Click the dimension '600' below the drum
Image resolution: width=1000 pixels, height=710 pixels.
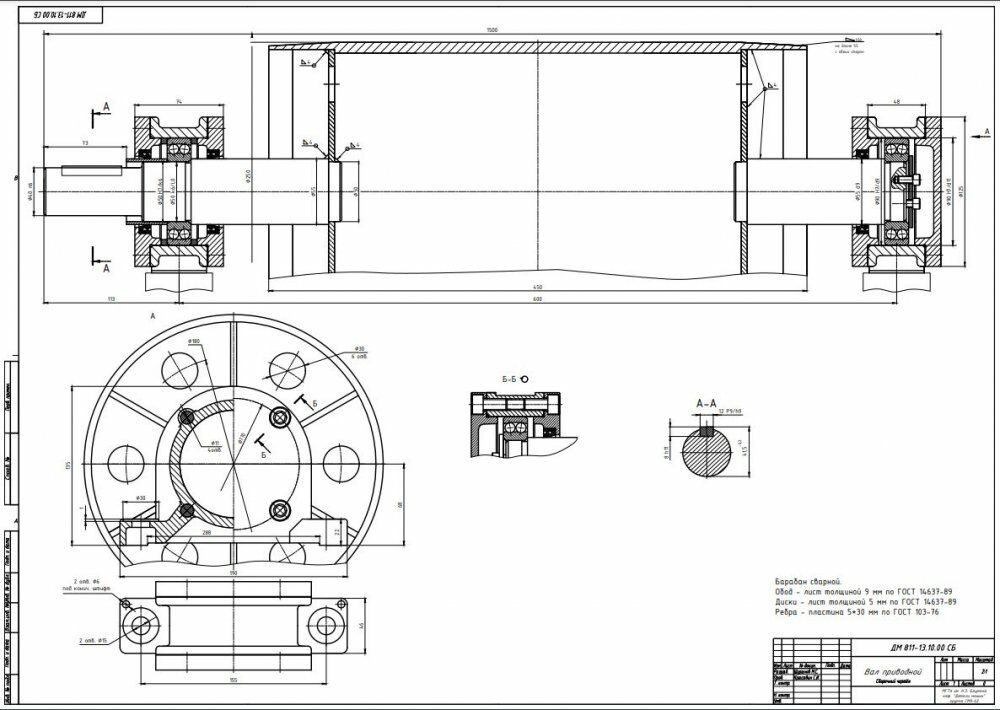tap(537, 299)
